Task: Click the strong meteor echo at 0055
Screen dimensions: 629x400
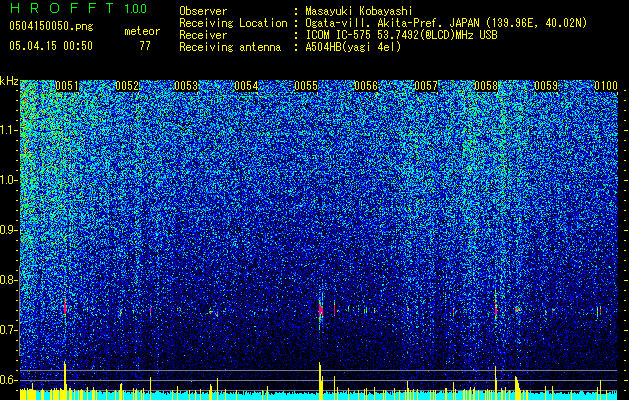Action: pos(321,310)
